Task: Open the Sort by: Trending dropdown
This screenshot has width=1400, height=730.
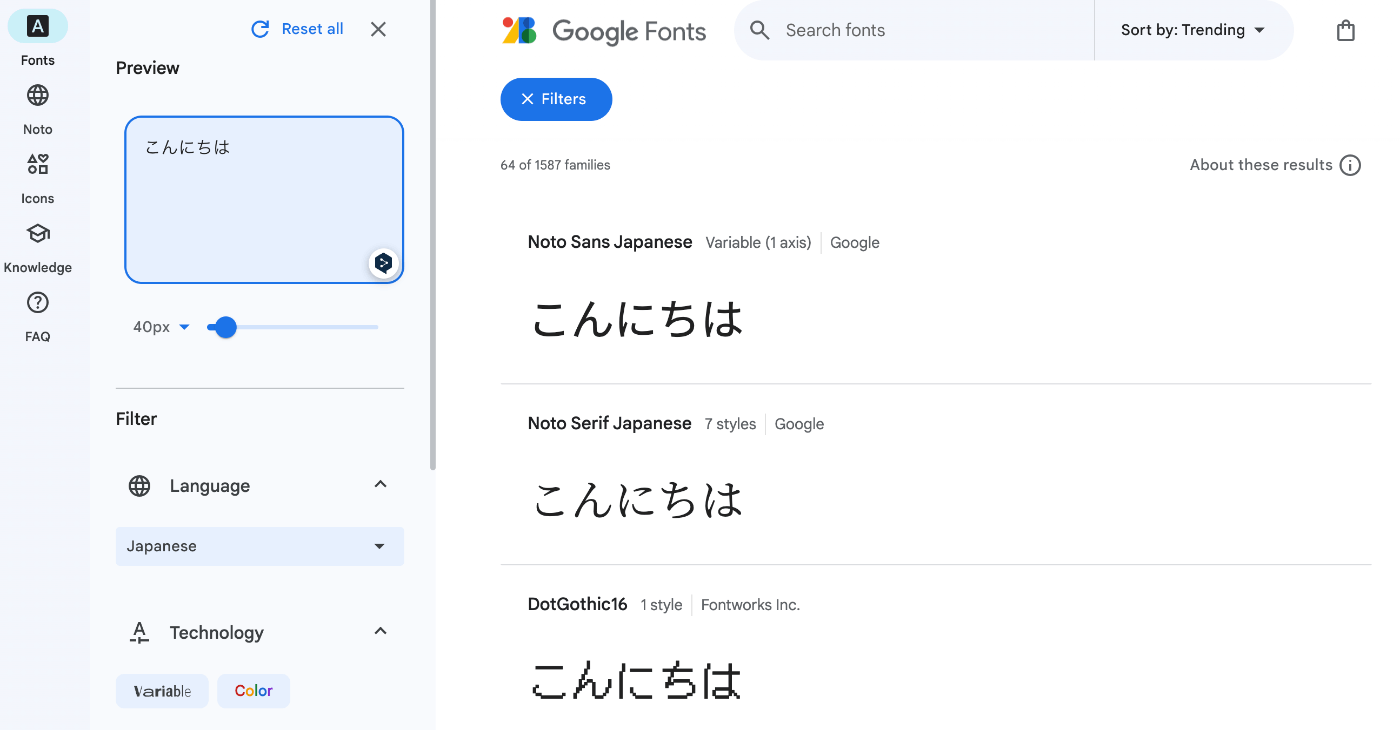Action: point(1193,31)
